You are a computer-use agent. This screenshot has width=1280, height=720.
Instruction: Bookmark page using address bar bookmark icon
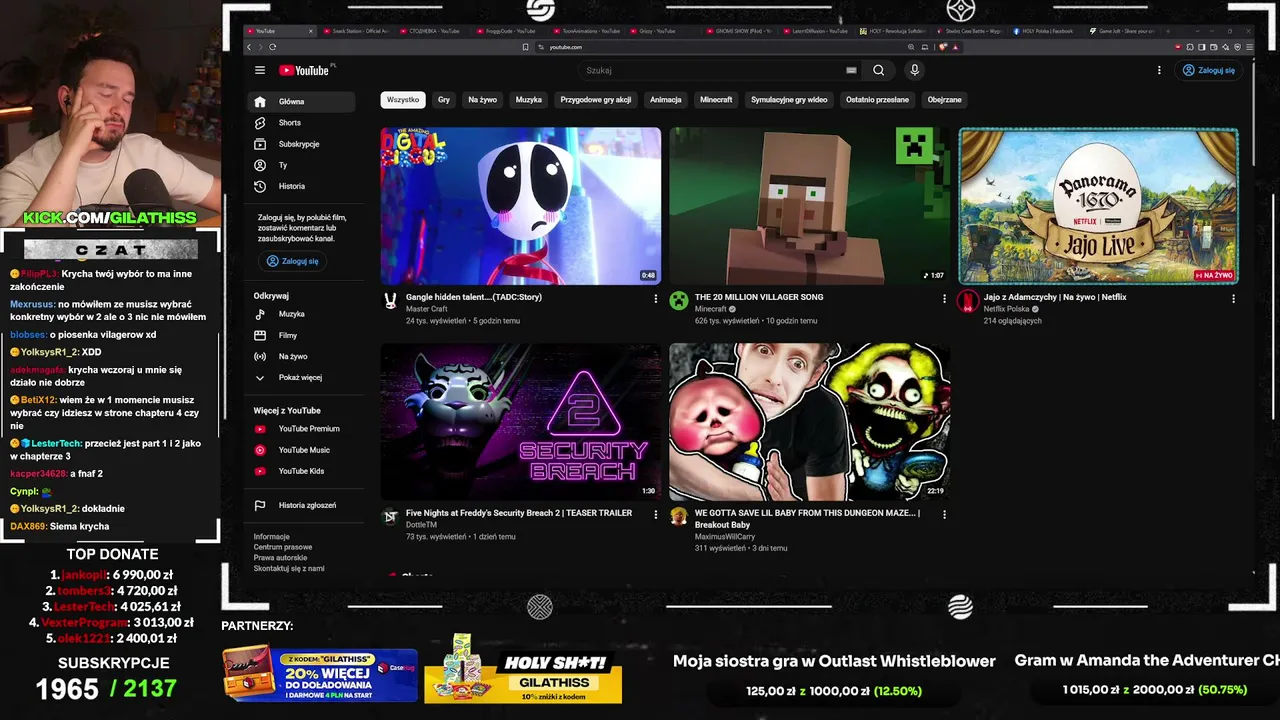coord(525,47)
